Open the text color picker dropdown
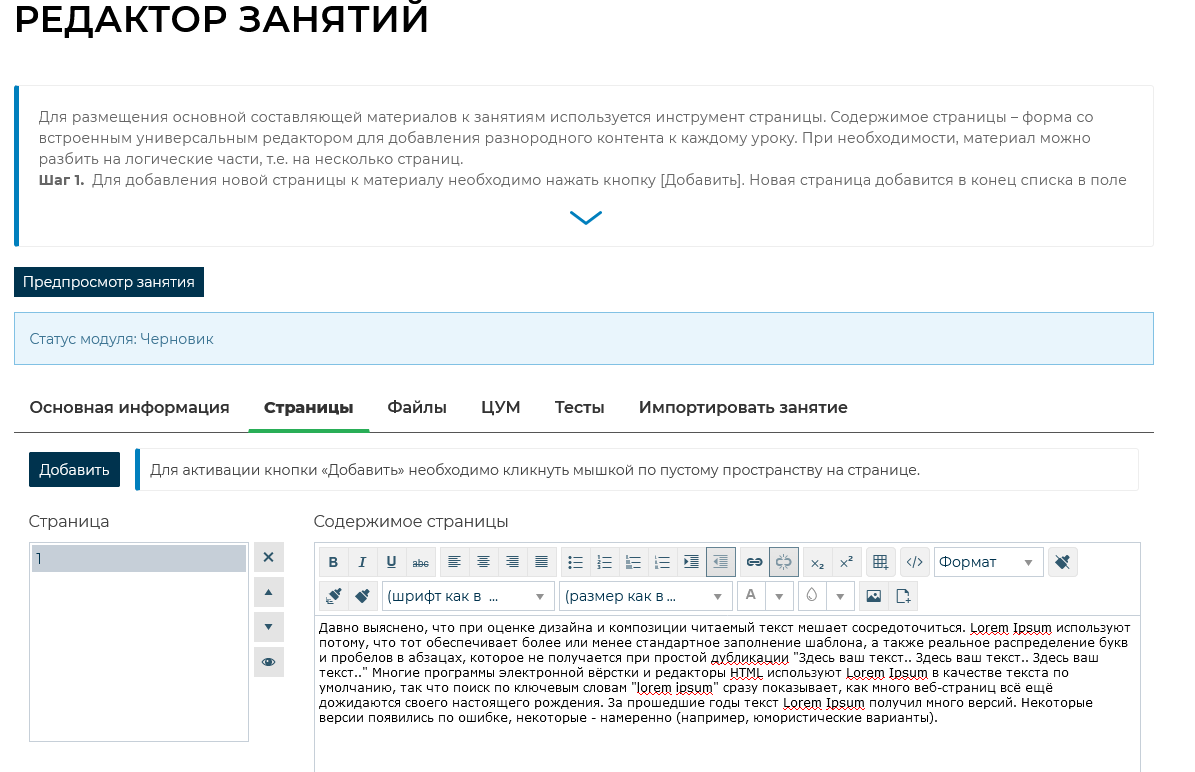This screenshot has height=772, width=1195. [x=779, y=596]
